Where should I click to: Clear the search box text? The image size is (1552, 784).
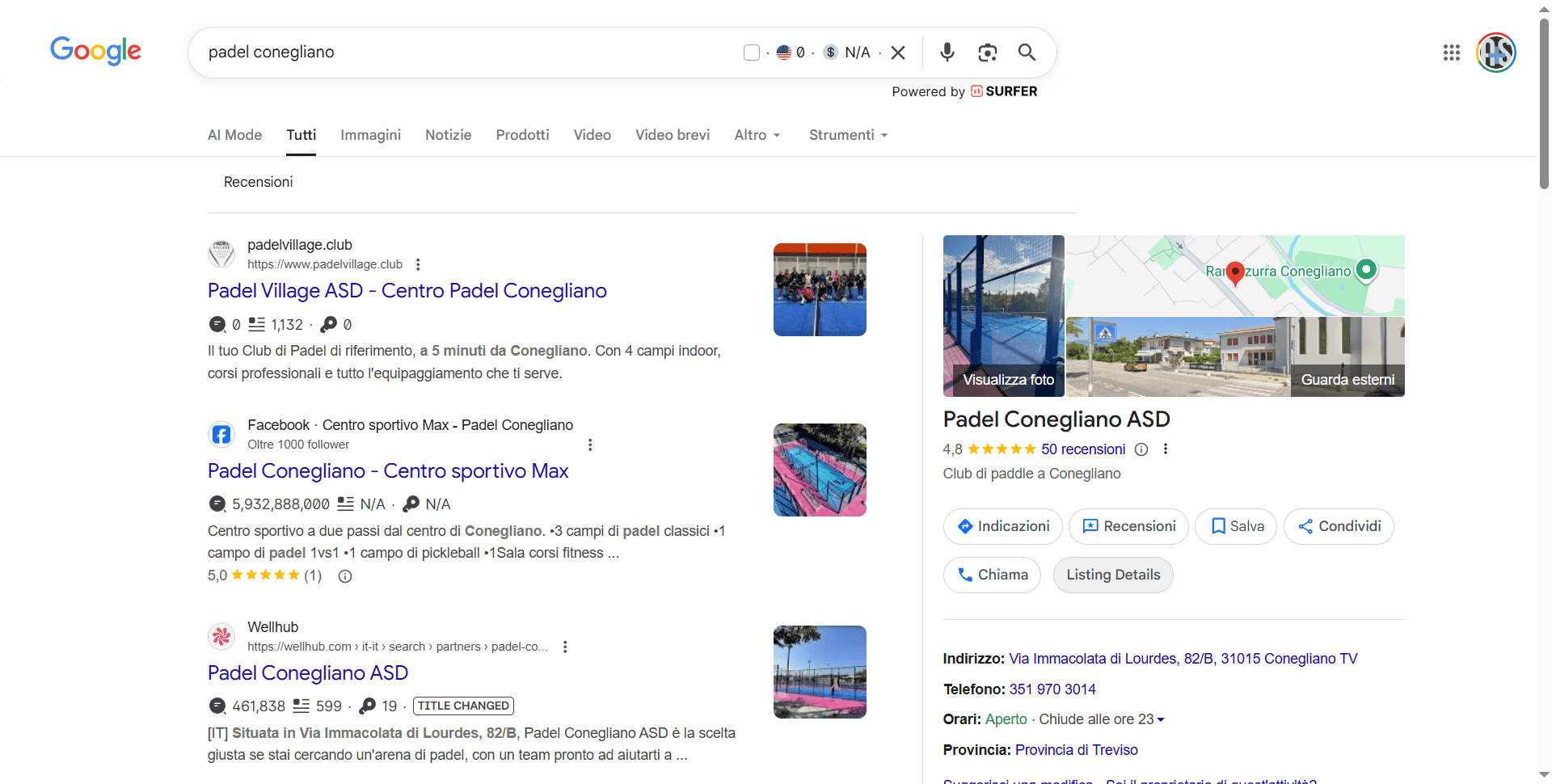[898, 53]
